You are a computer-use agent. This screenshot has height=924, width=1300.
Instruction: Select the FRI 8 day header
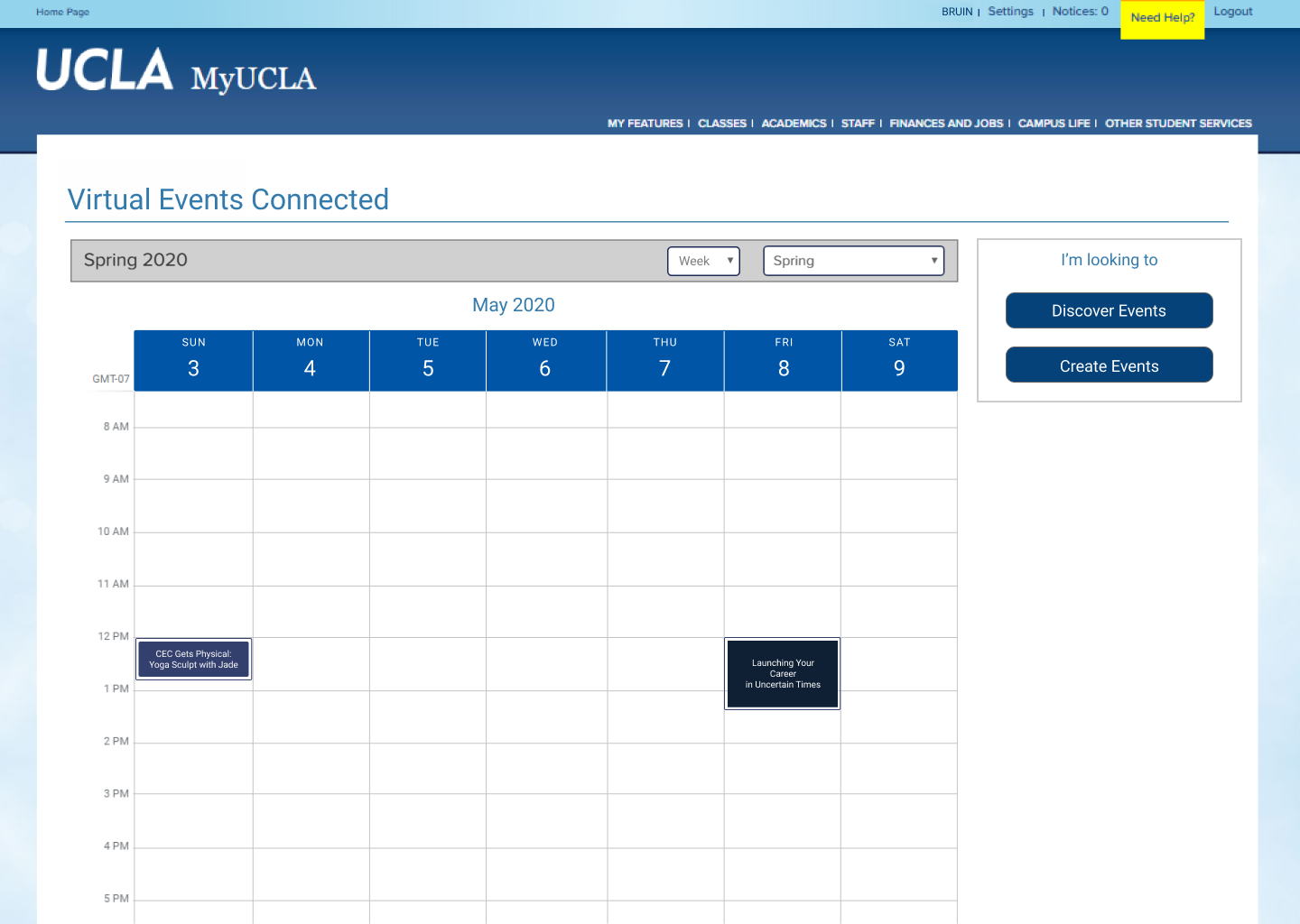[x=783, y=361]
